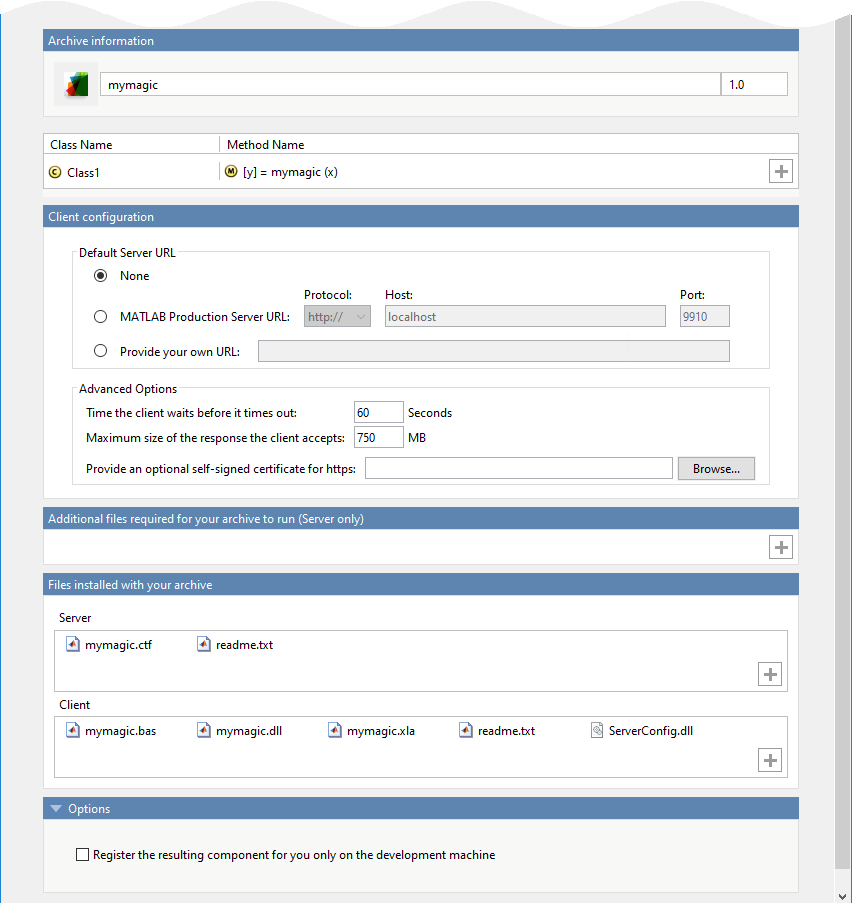This screenshot has height=903, width=852.
Task: Edit client timeout value 60
Action: 378,413
